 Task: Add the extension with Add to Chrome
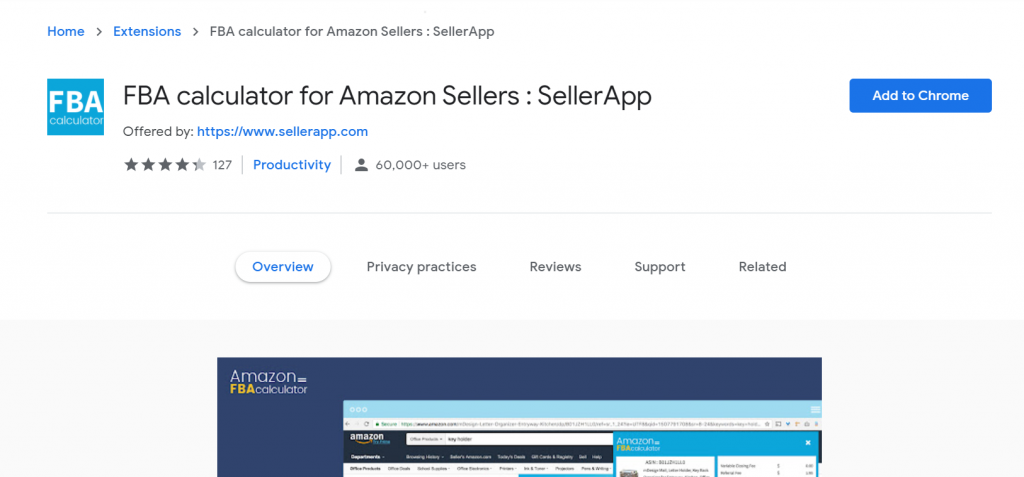click(x=920, y=95)
